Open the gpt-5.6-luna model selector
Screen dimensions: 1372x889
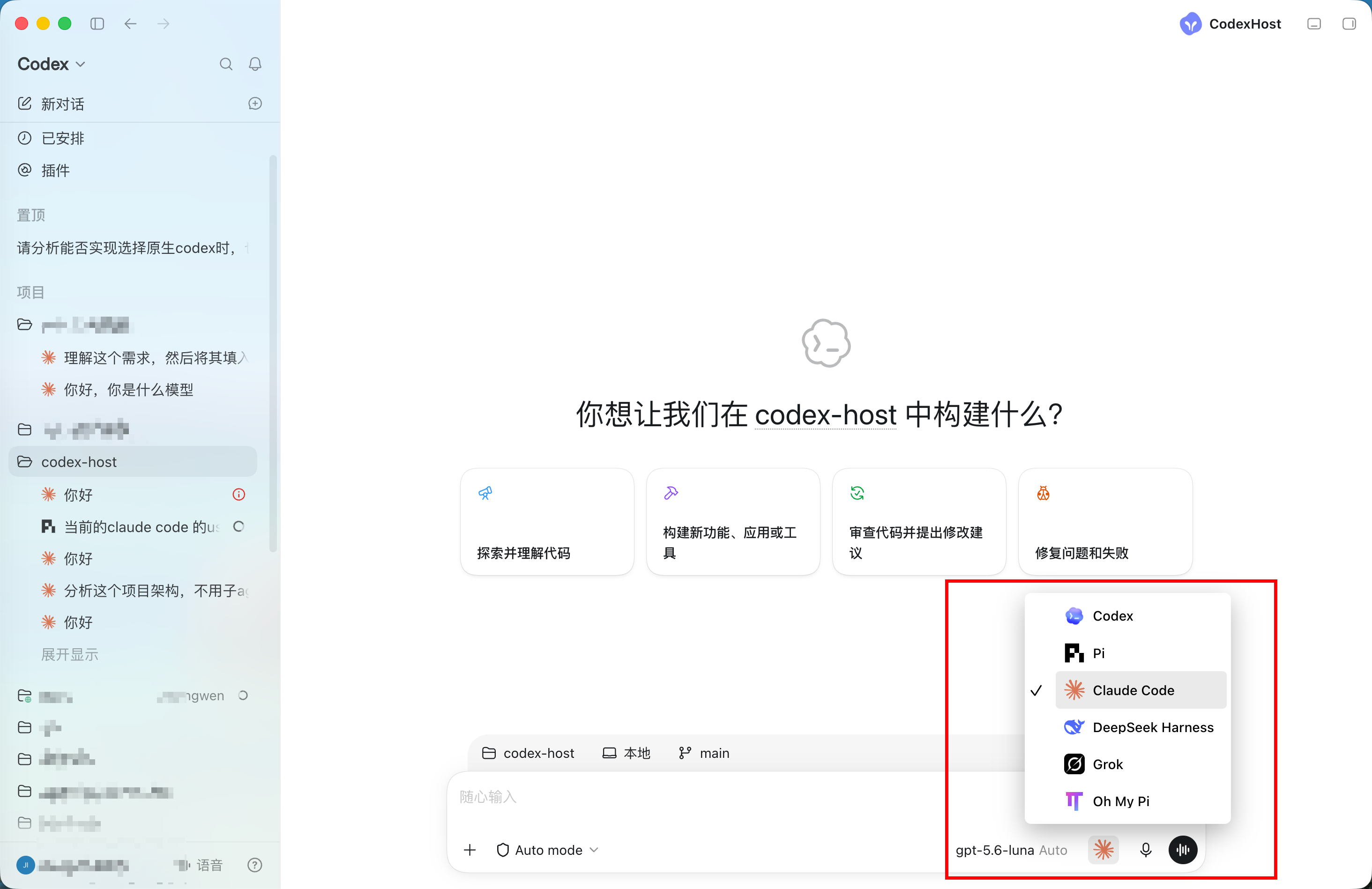click(1012, 850)
